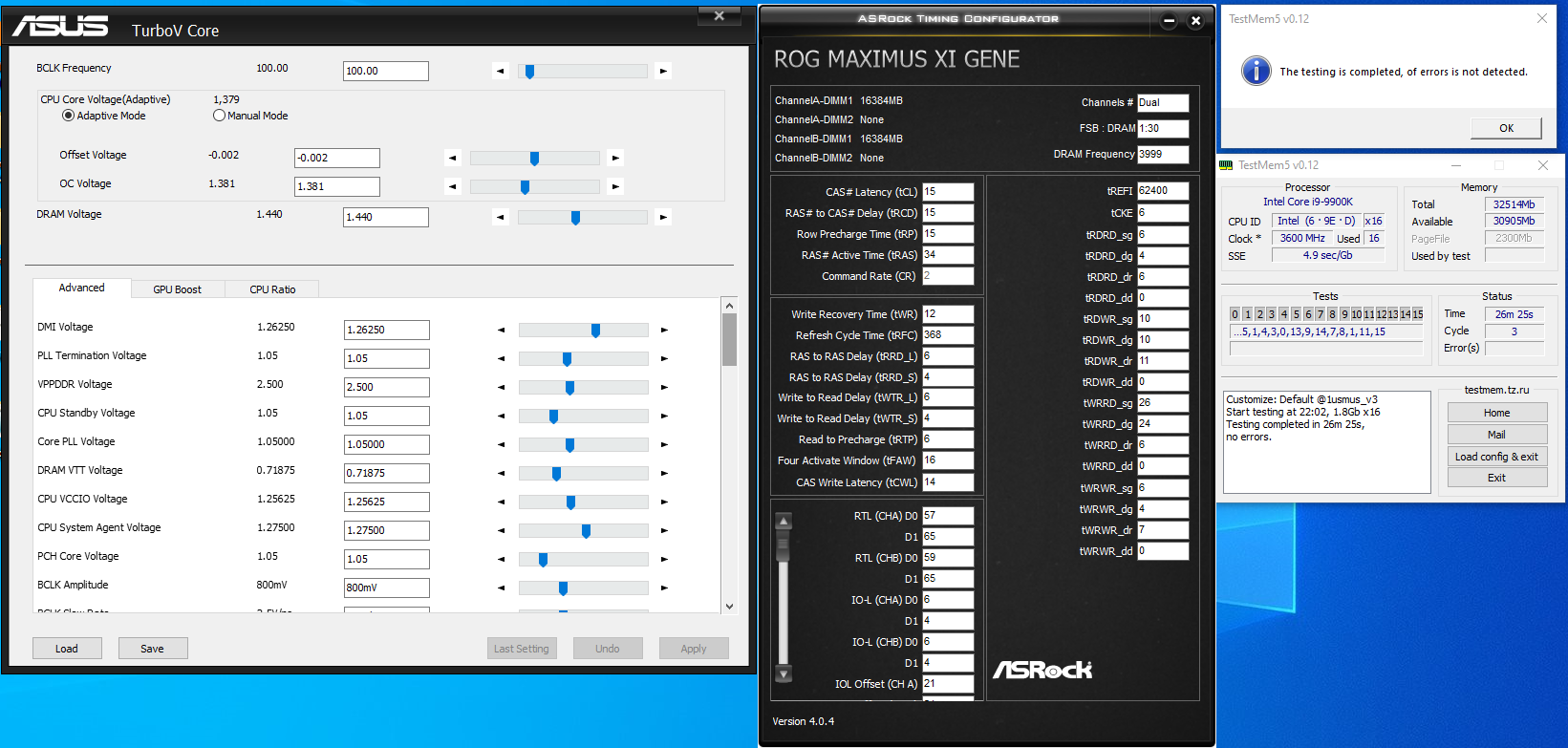Click the Save button in TurboV Core
Image resolution: width=1568 pixels, height=748 pixels.
coord(153,649)
